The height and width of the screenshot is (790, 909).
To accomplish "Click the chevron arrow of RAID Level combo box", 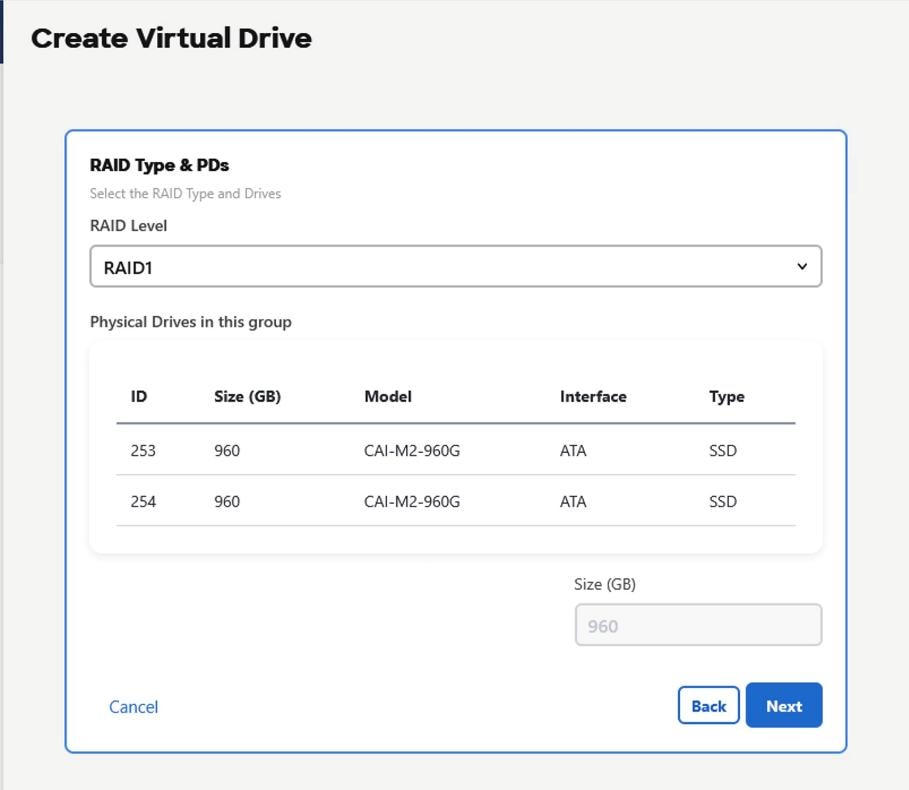I will coord(802,267).
